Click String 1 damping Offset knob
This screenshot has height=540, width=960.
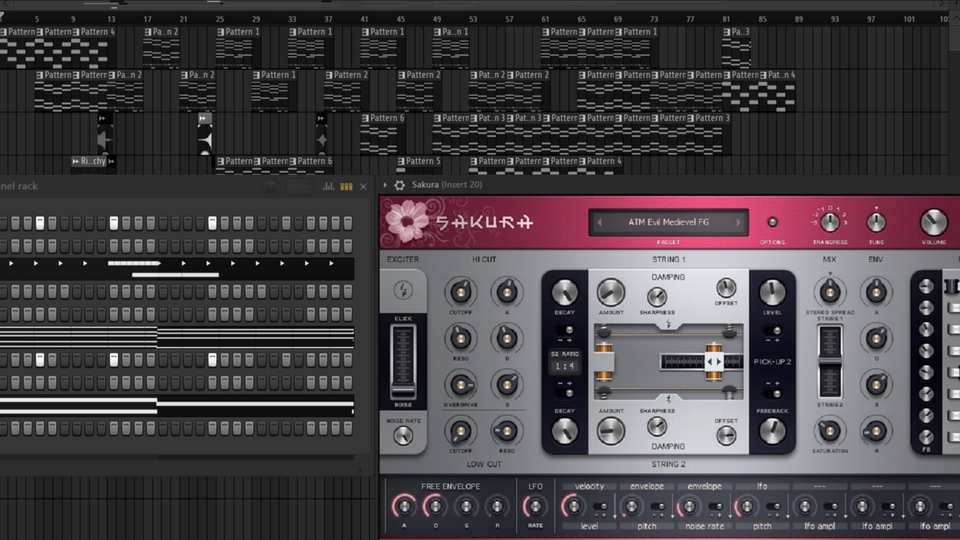click(x=726, y=288)
